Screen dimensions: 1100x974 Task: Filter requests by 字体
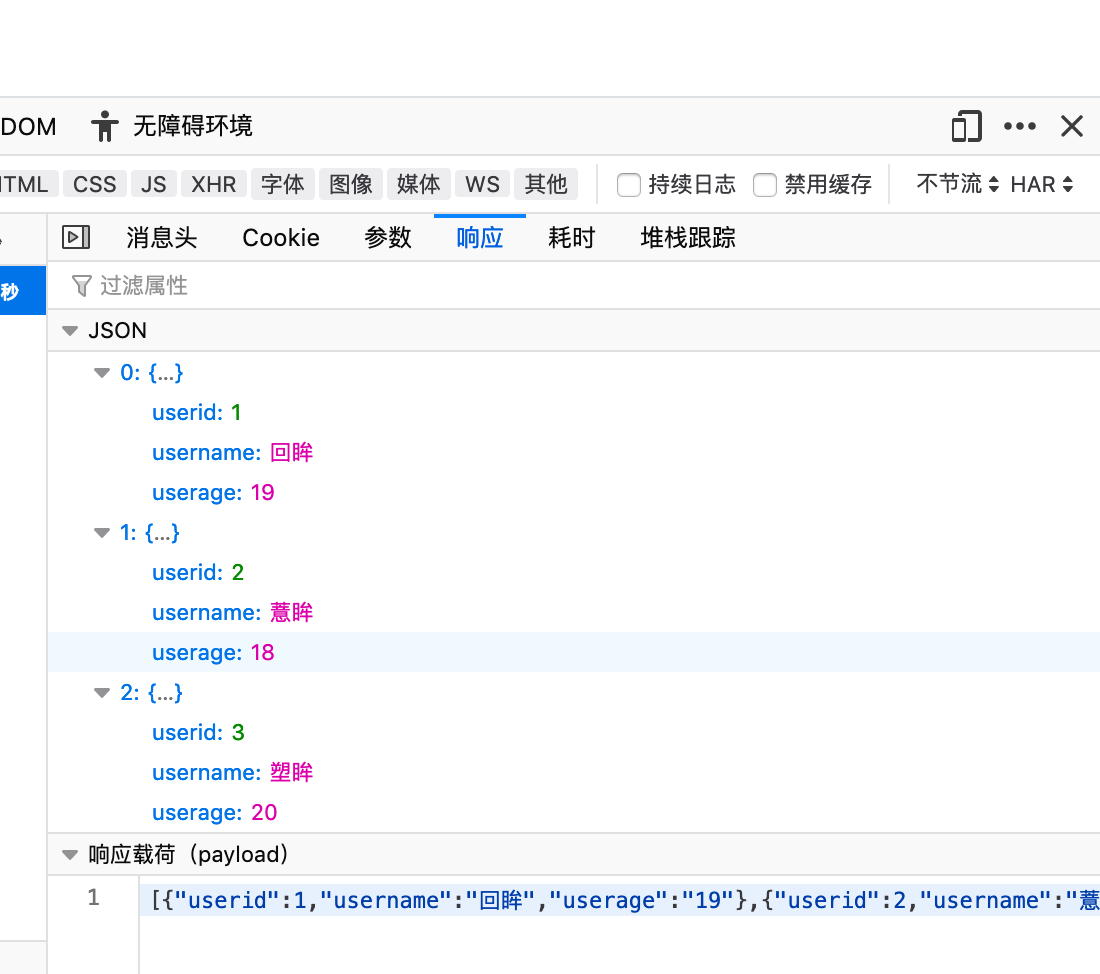point(283,185)
